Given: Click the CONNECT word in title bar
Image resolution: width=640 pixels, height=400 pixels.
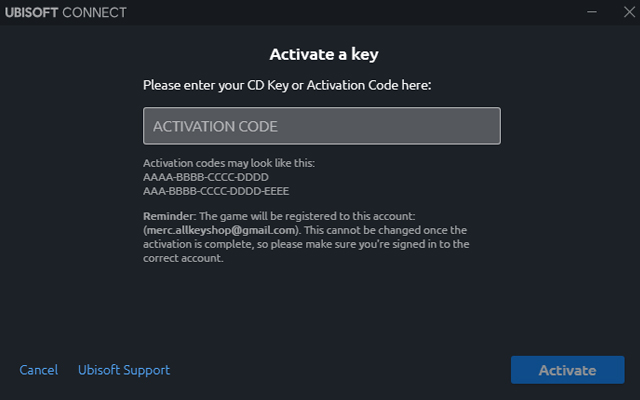Looking at the screenshot, I should pos(98,14).
